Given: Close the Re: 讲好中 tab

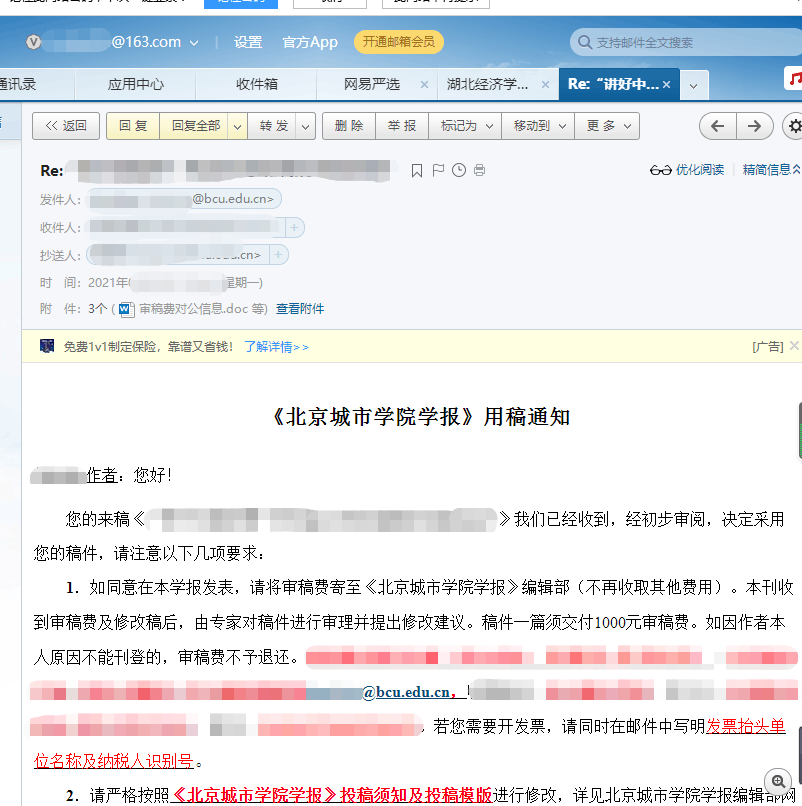Looking at the screenshot, I should (666, 85).
